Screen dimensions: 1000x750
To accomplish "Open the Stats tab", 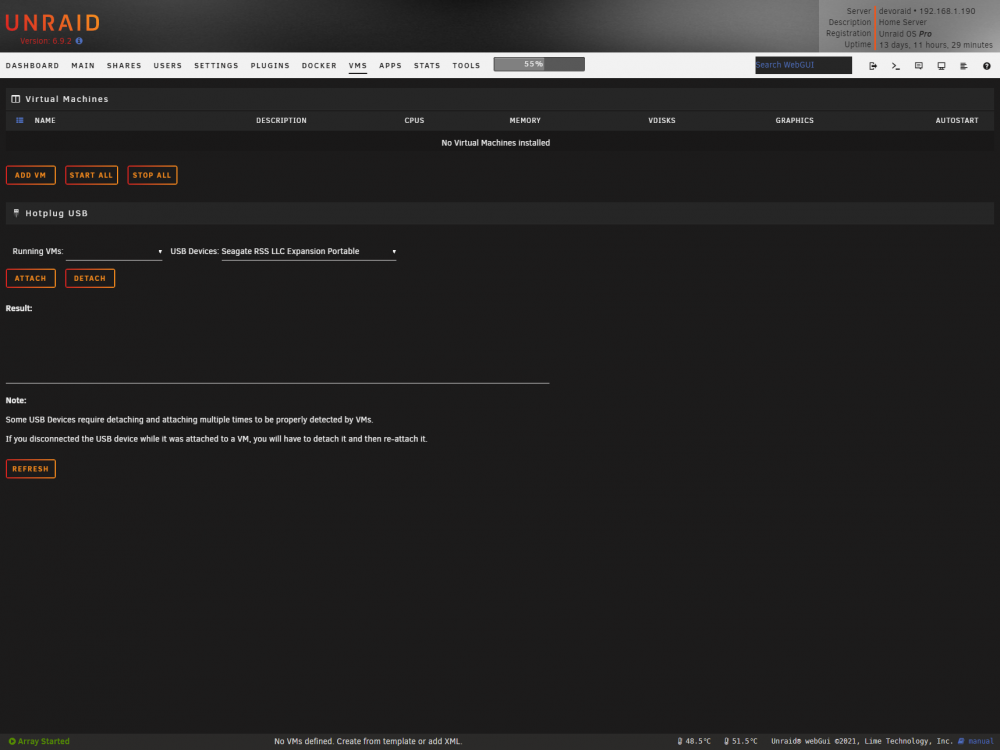I will tap(427, 66).
